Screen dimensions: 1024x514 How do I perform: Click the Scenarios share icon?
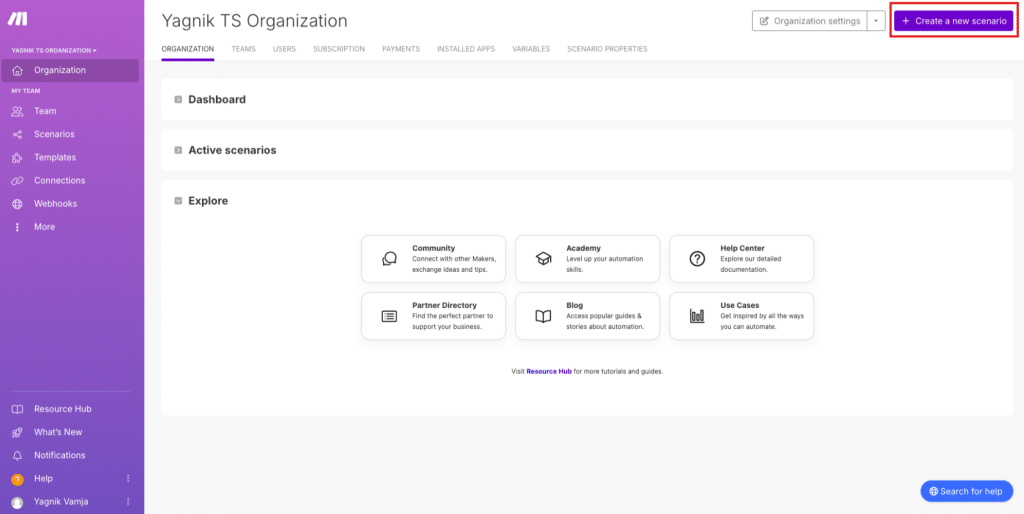coord(18,135)
